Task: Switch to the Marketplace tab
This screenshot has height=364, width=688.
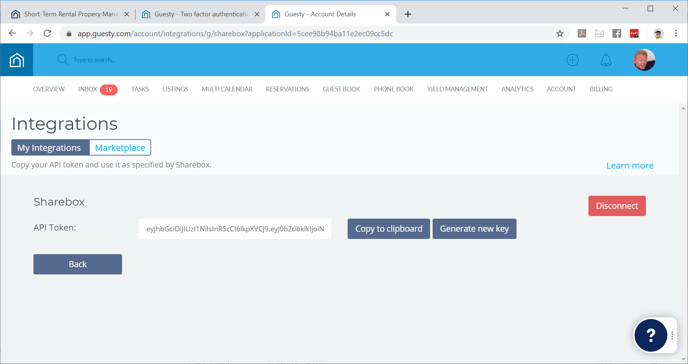Action: (x=120, y=148)
